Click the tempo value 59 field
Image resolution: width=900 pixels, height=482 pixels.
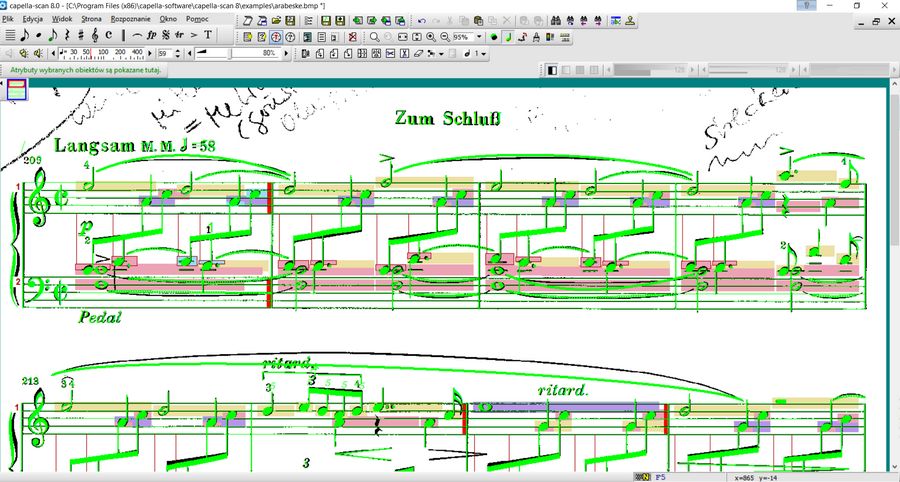(x=165, y=53)
